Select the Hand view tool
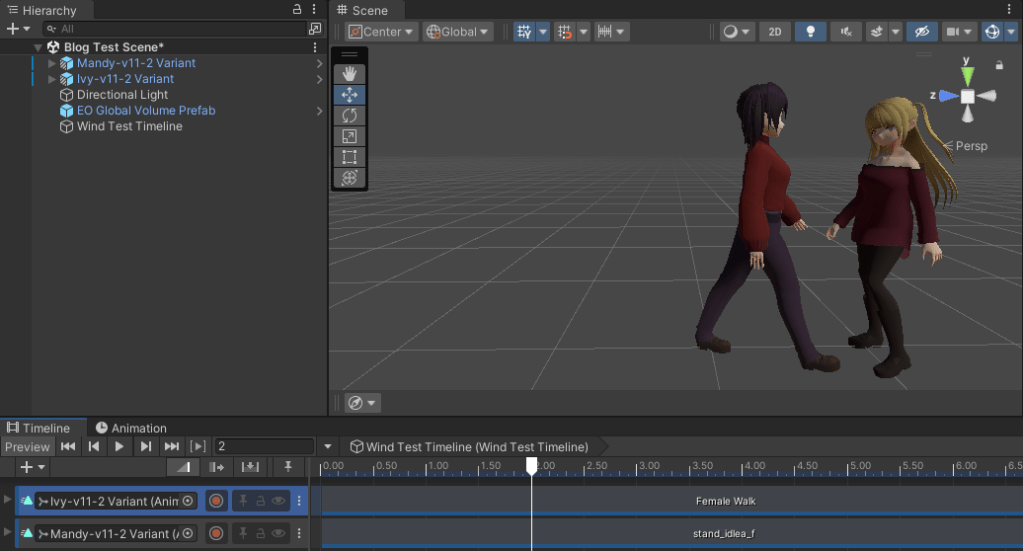 point(349,74)
